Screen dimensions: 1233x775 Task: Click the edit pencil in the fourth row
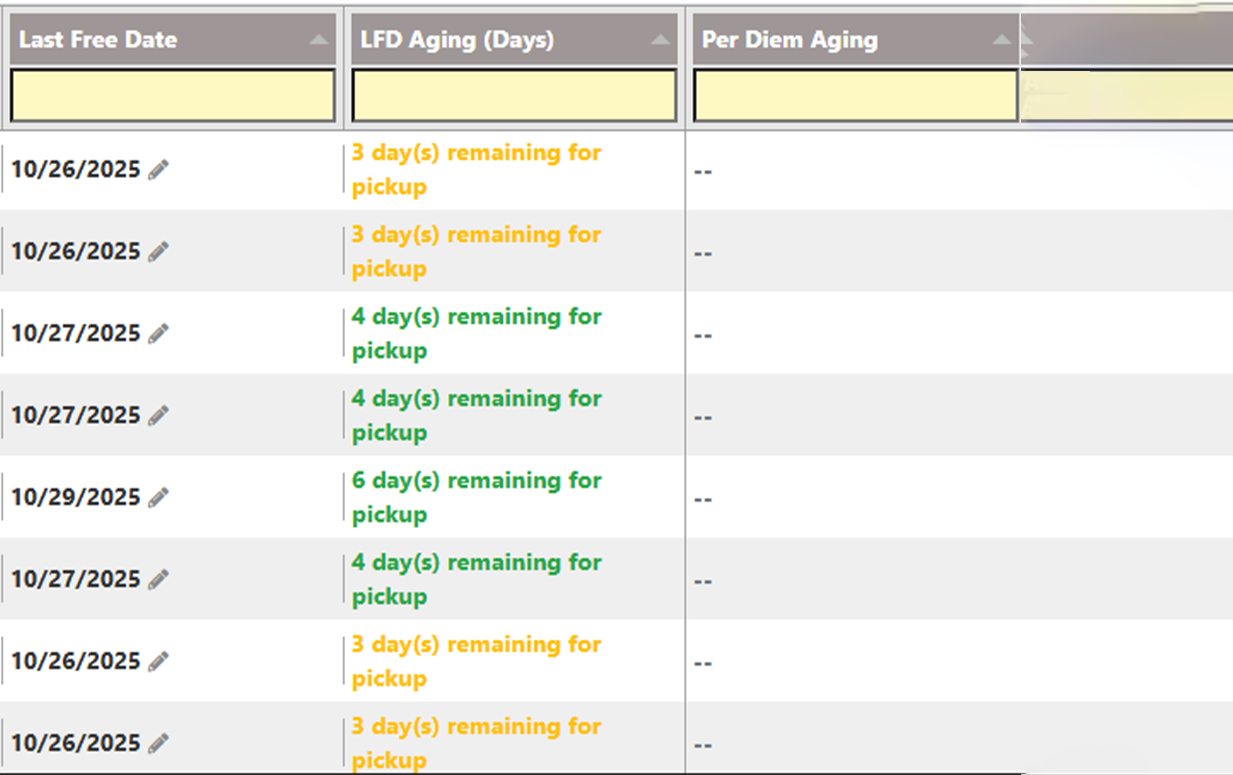[x=158, y=416]
